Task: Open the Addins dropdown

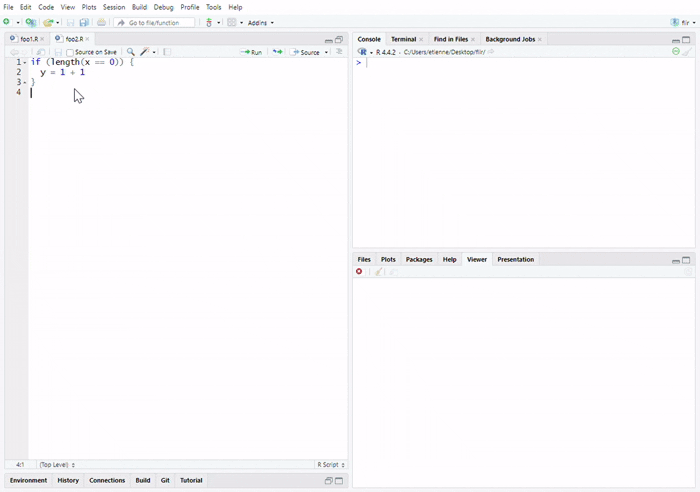Action: click(261, 22)
